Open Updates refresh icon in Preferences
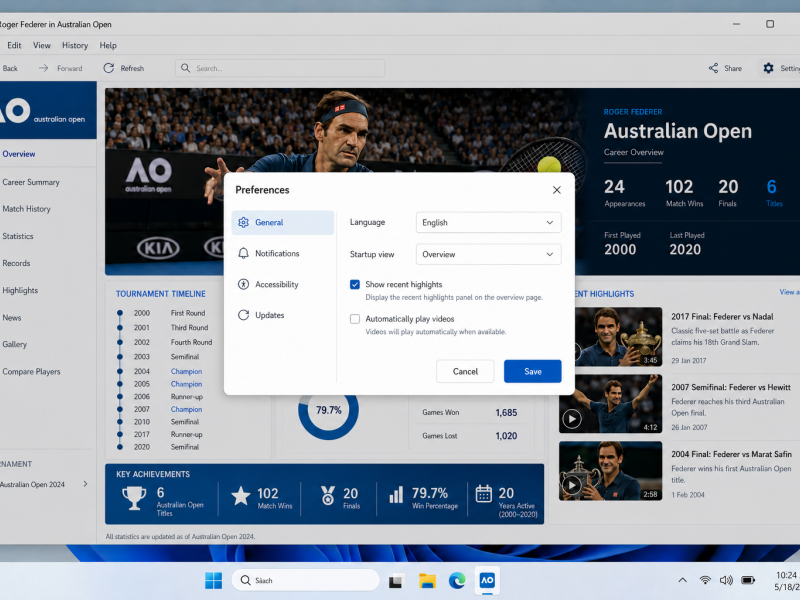The width and height of the screenshot is (800, 600). (x=243, y=315)
